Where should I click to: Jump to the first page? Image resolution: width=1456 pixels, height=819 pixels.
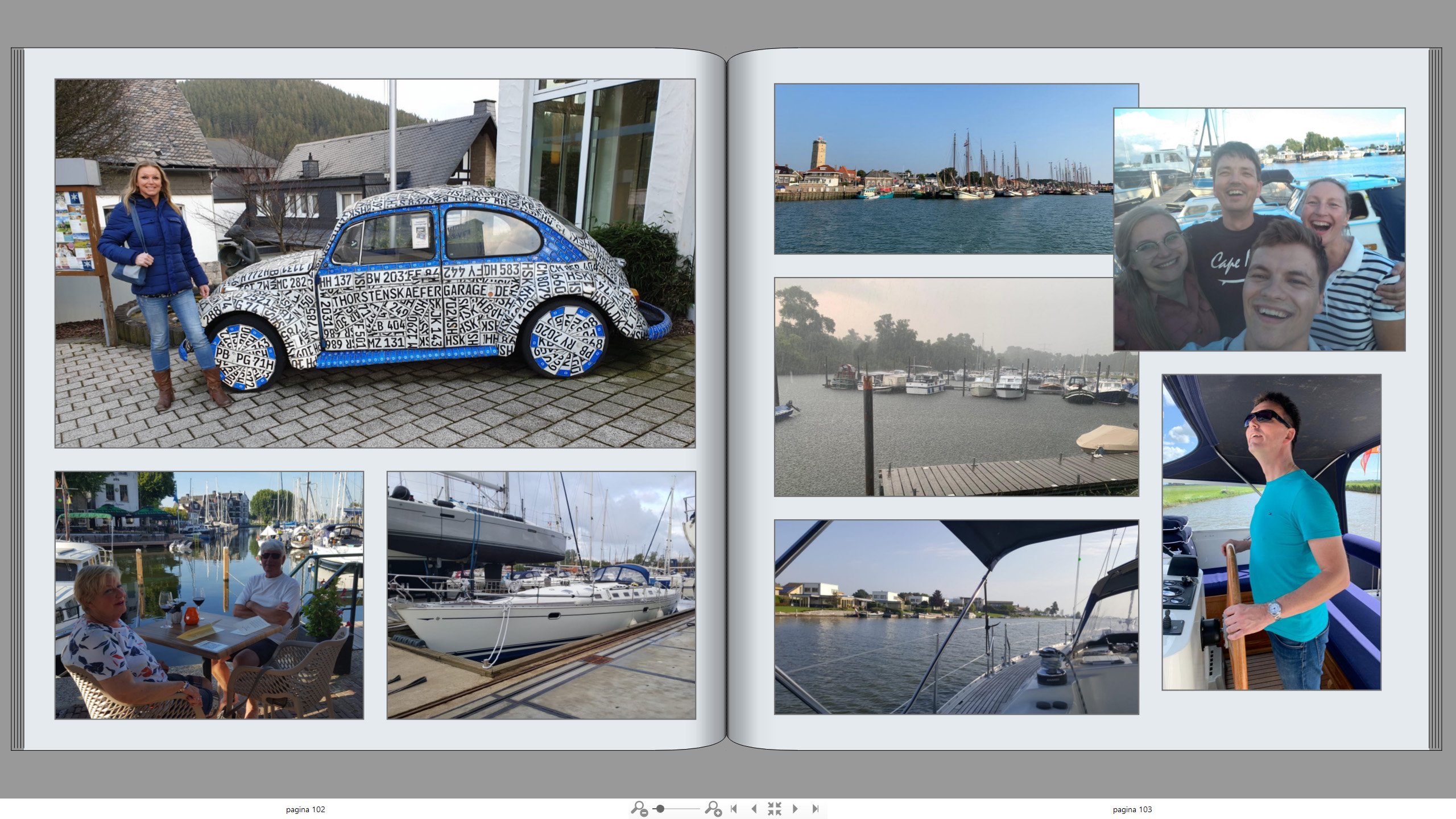point(734,808)
